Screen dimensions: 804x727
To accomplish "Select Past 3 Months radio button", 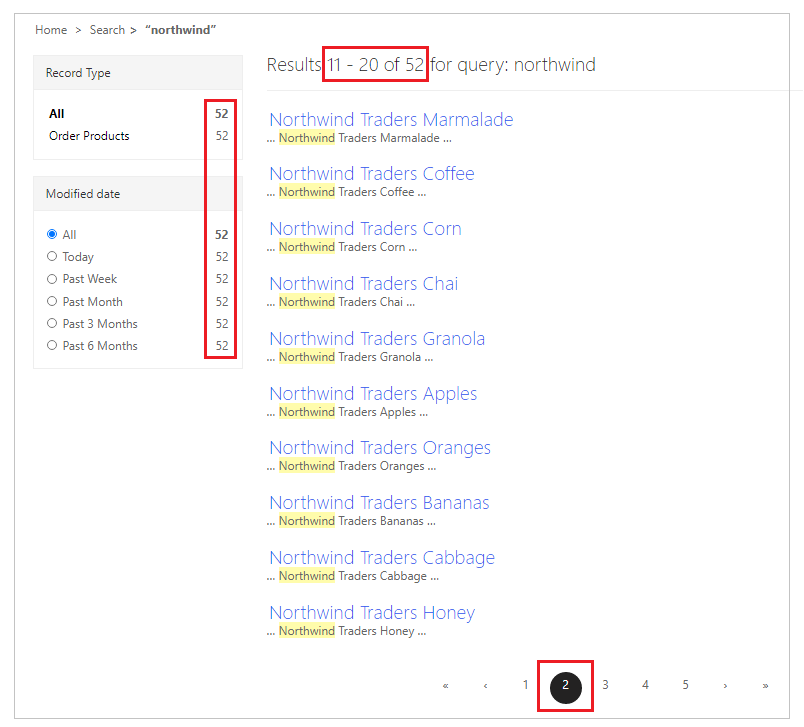I will 52,324.
